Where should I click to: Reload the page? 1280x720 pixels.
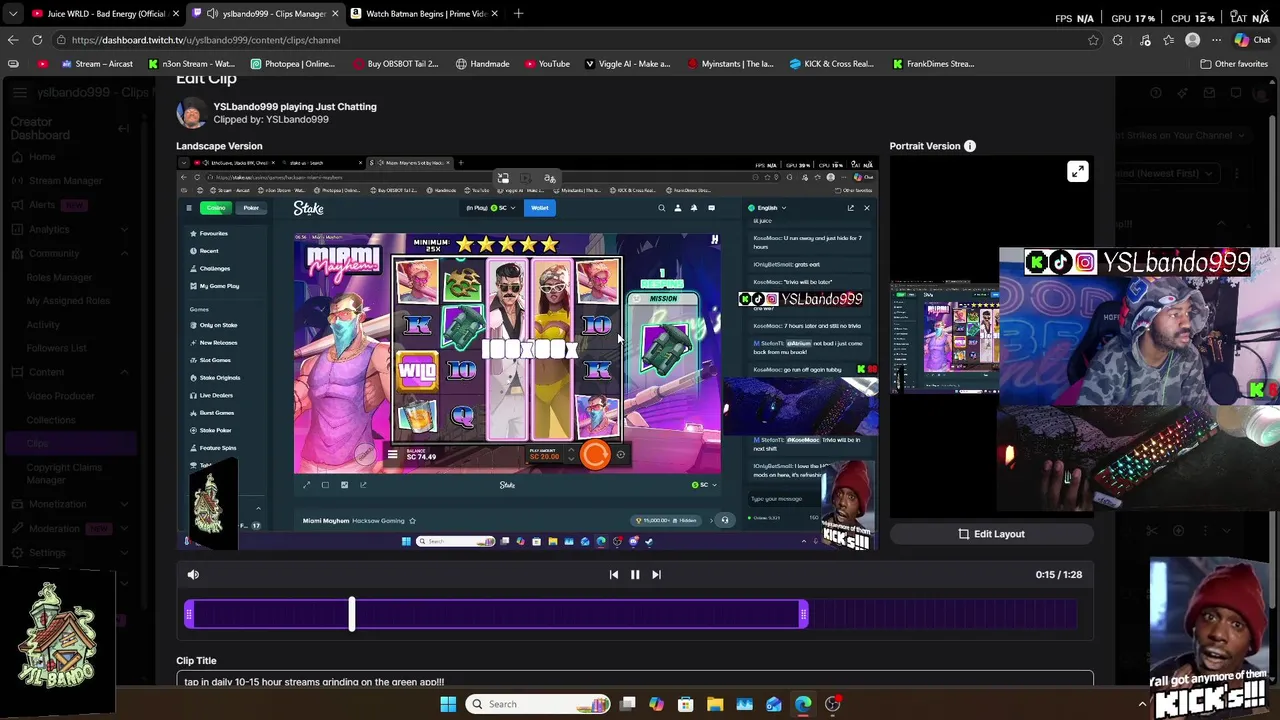tap(37, 40)
